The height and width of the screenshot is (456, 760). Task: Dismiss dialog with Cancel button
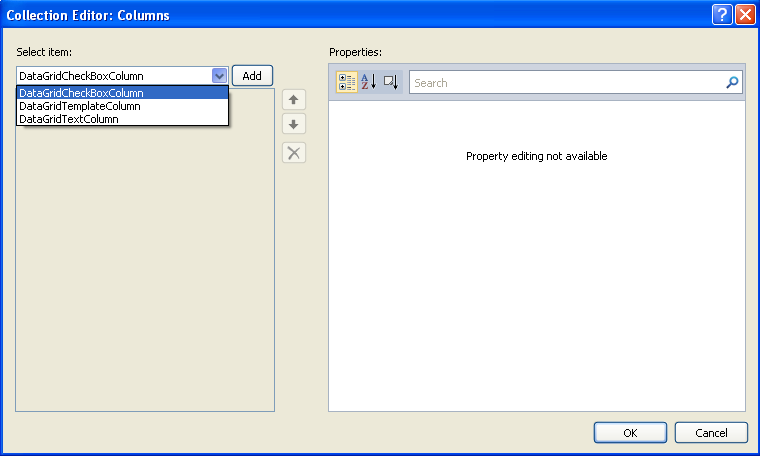click(711, 433)
